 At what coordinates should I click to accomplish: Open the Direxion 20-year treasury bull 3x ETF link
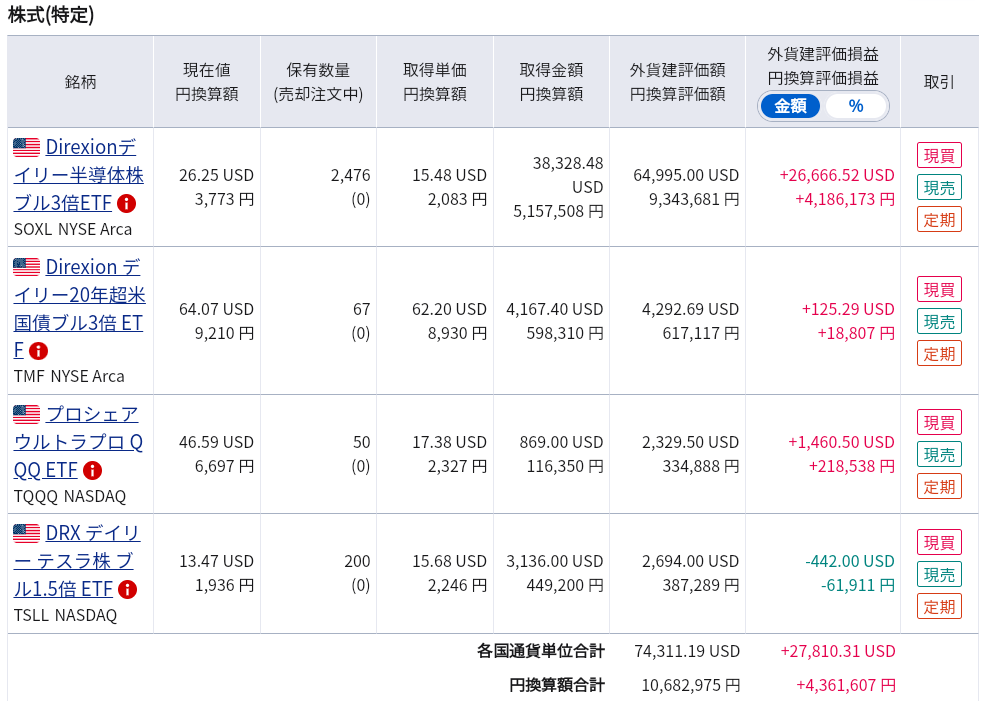click(79, 308)
